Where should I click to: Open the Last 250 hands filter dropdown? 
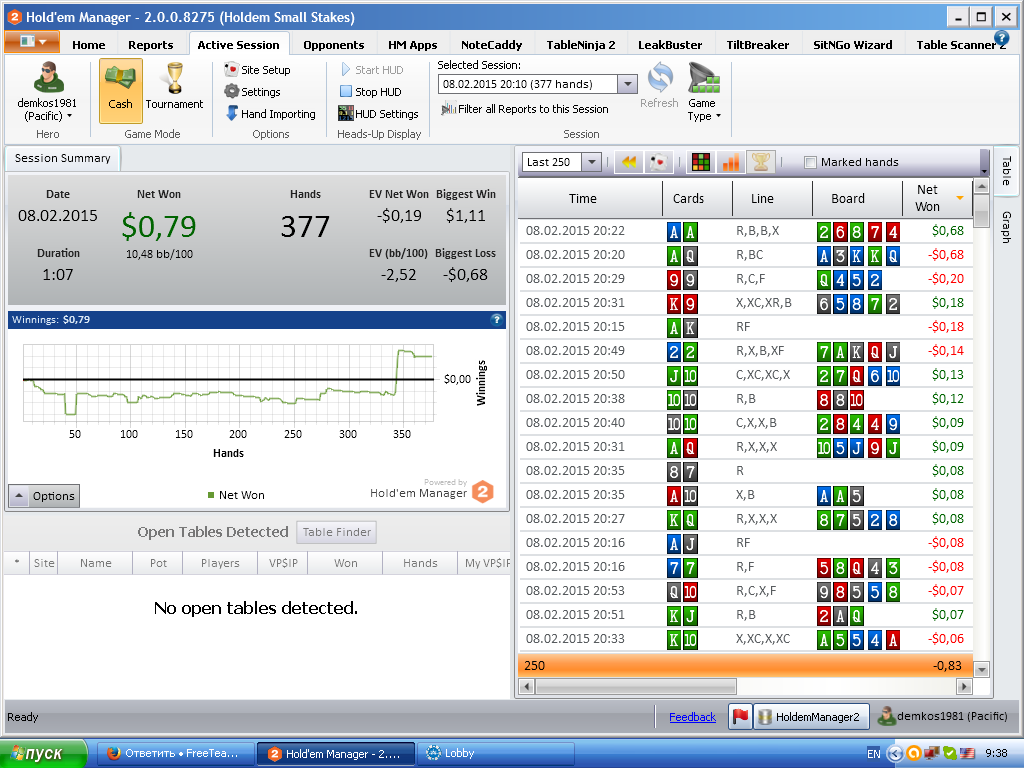[591, 162]
